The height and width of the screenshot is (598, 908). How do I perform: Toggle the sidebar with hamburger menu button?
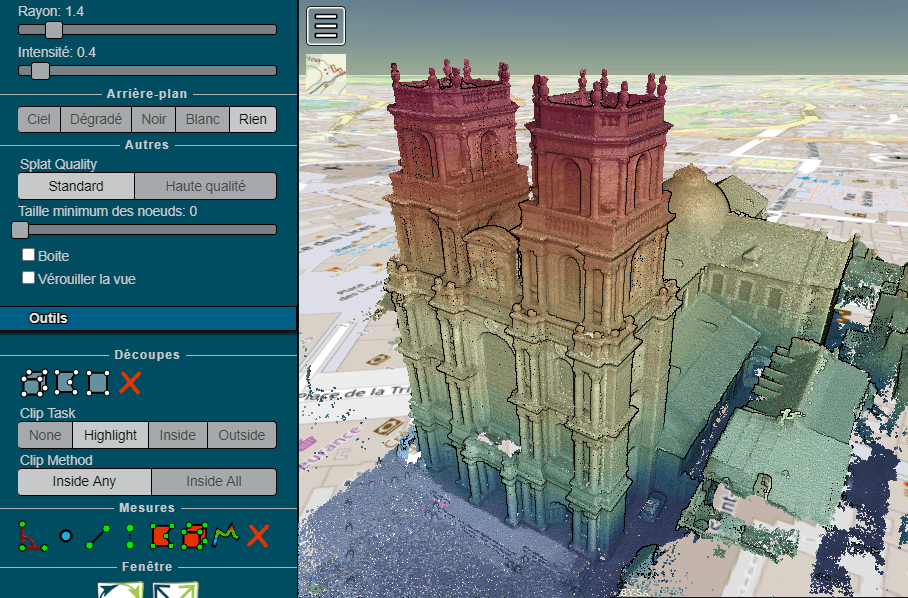326,26
